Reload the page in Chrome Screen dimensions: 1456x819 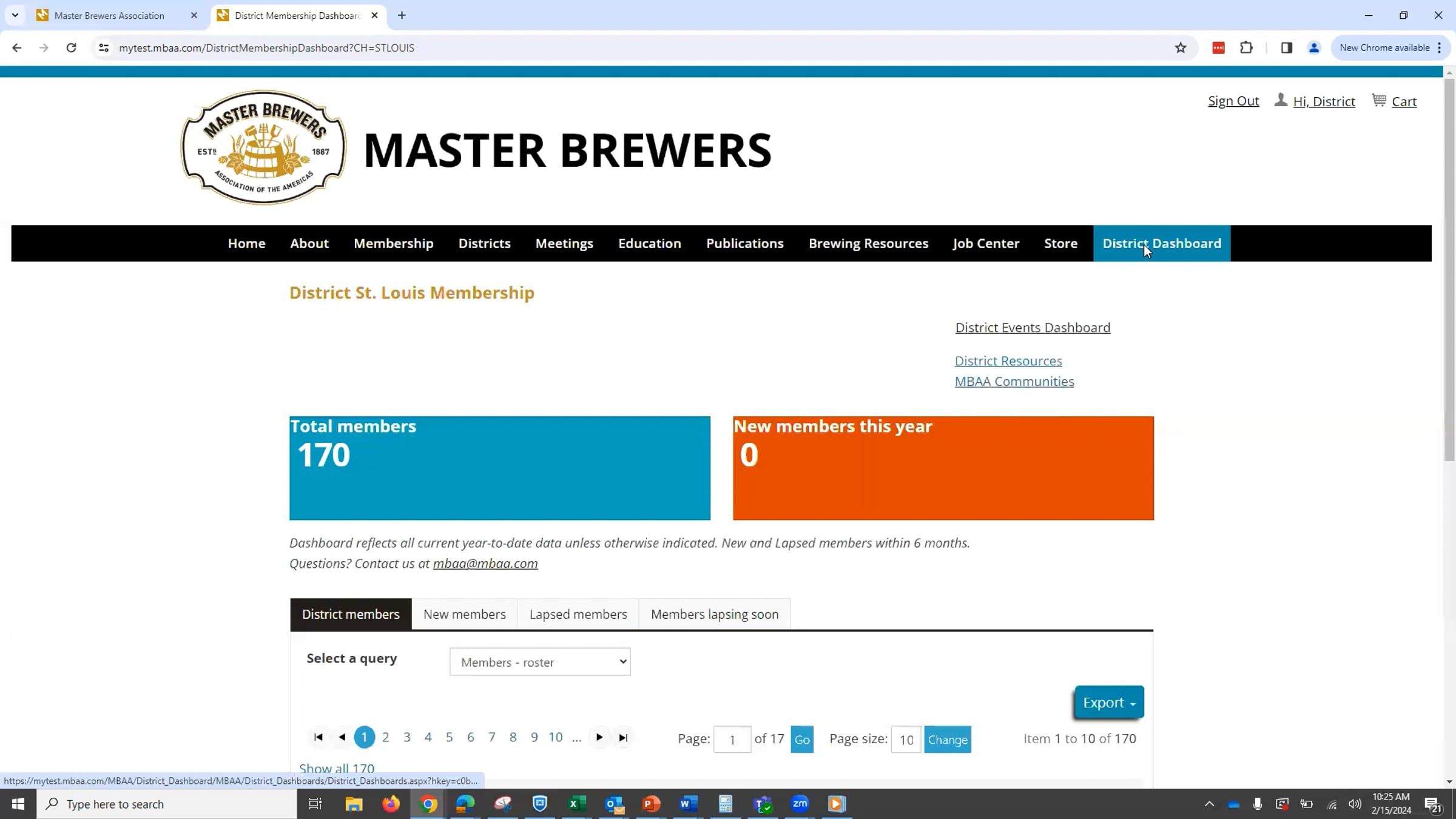point(71,48)
